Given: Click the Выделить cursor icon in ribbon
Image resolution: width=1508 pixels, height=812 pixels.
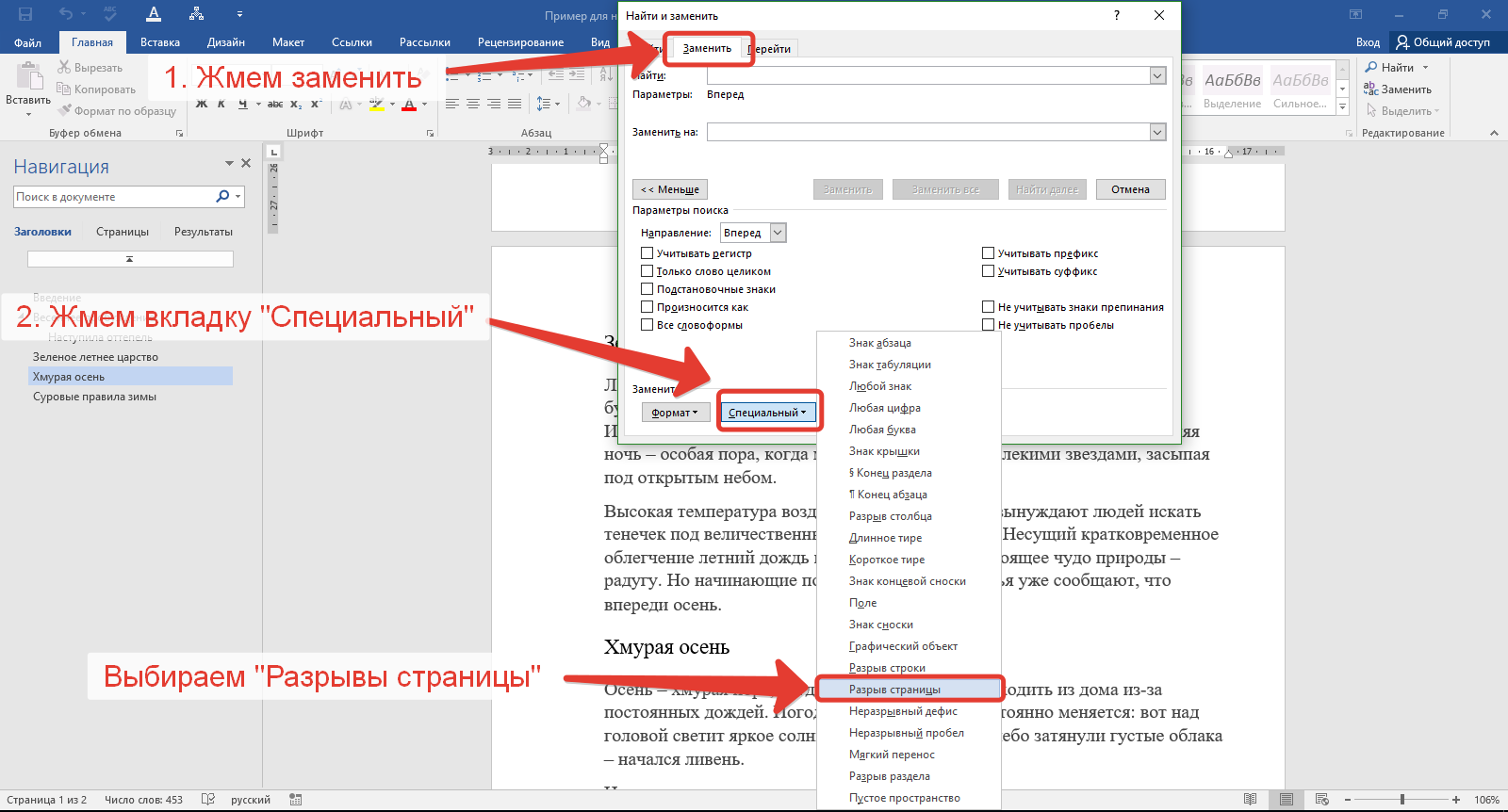Looking at the screenshot, I should point(1371,110).
